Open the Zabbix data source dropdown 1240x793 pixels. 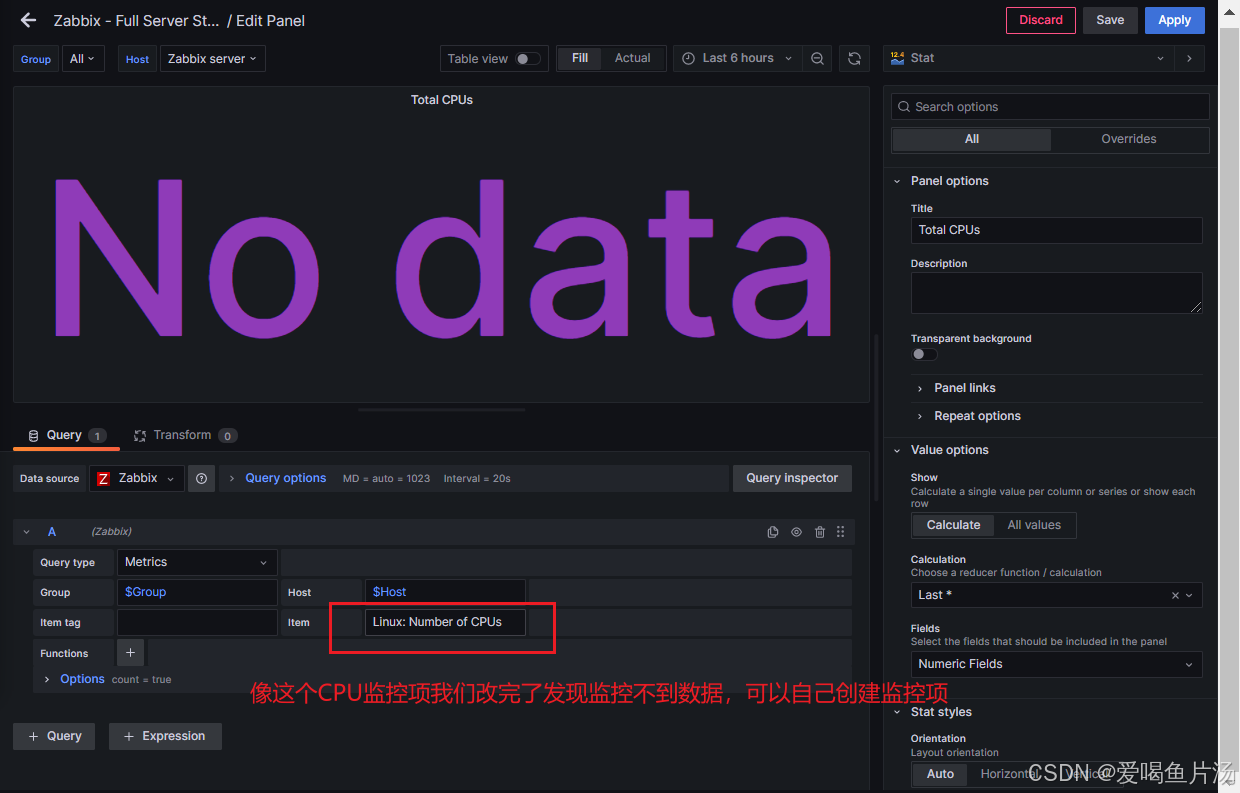pyautogui.click(x=137, y=478)
